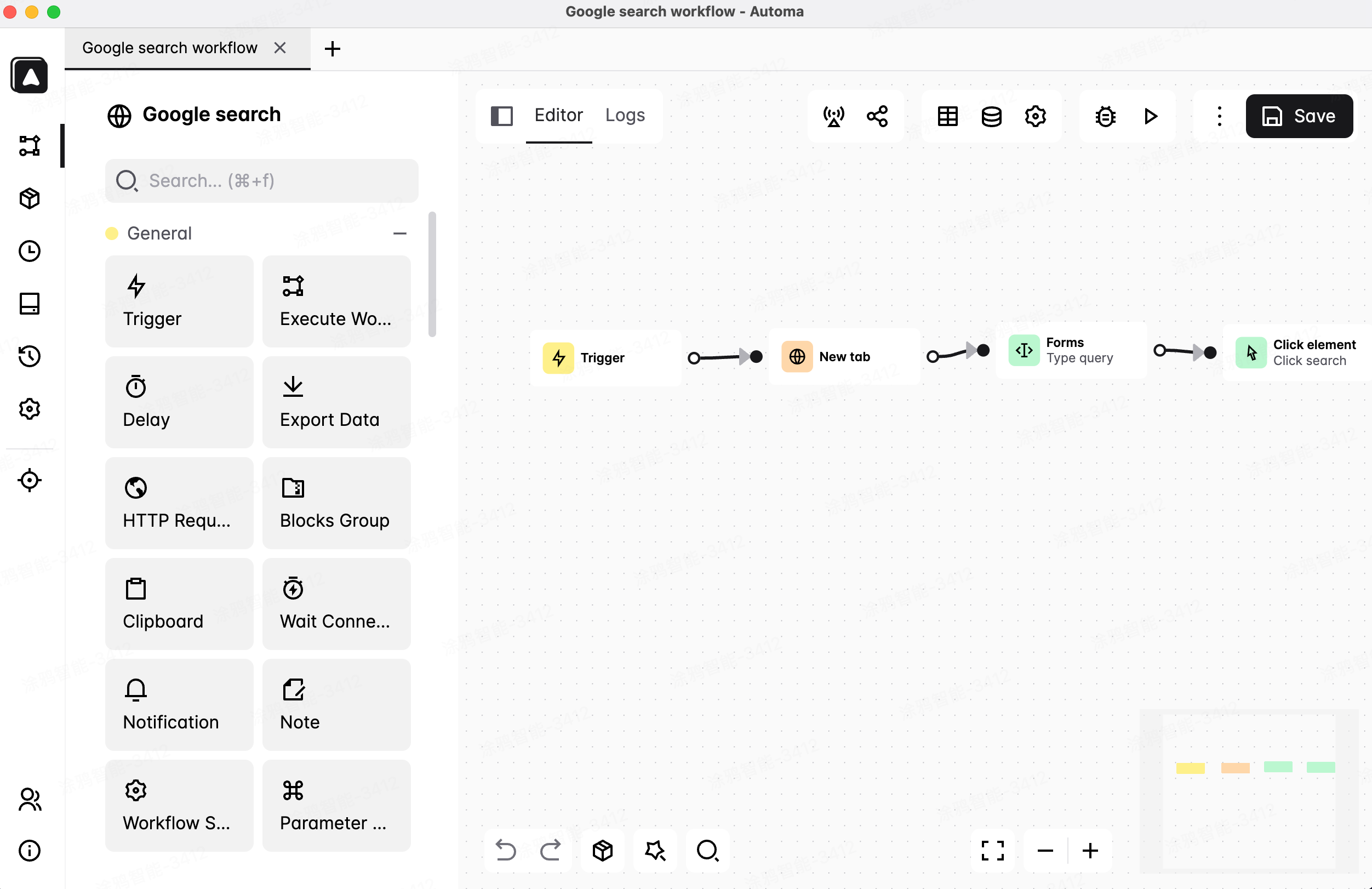
Task: Activate element selector crosshair icon
Action: coord(30,480)
